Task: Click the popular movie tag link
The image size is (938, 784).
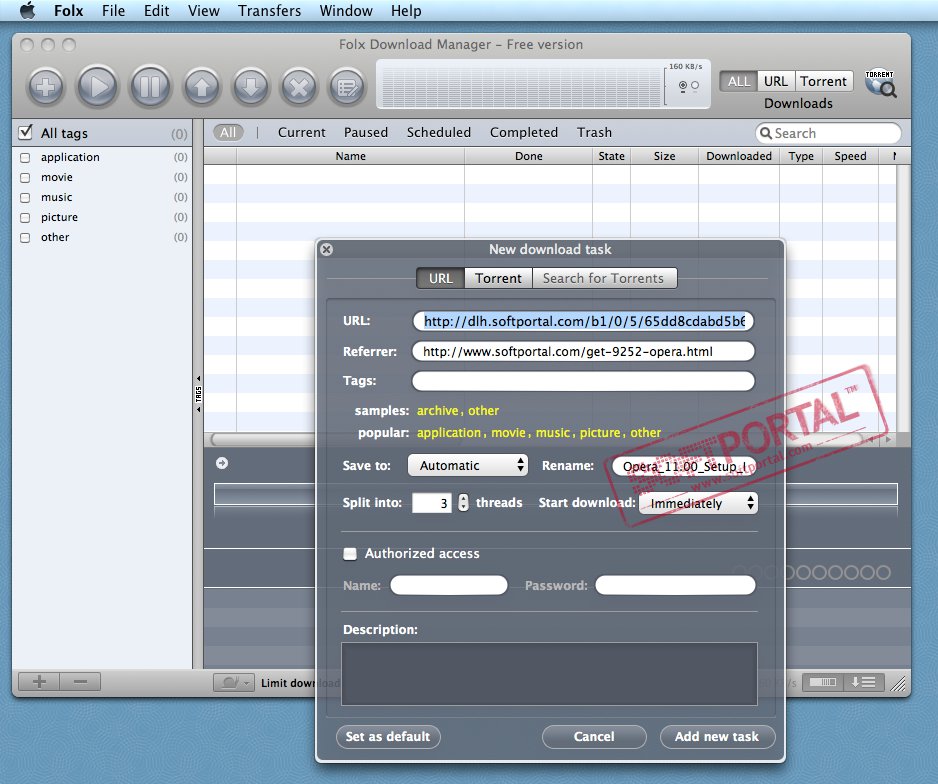Action: click(508, 432)
